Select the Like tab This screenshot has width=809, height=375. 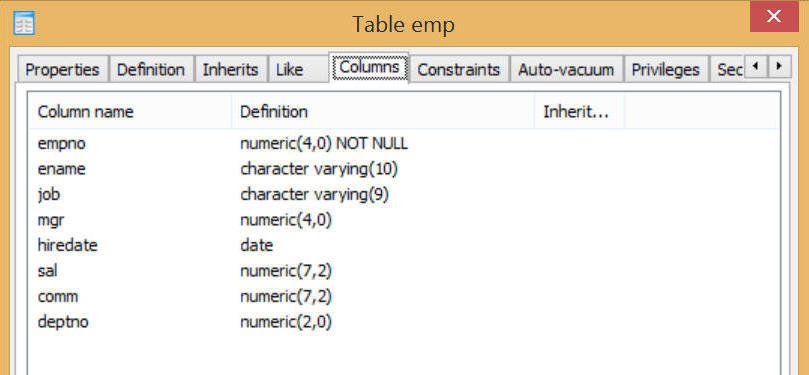[x=289, y=70]
